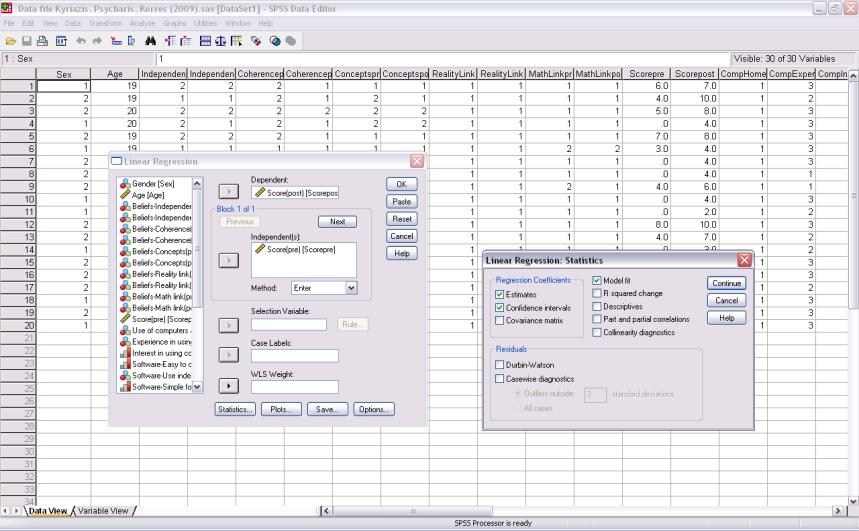This screenshot has width=859, height=531.
Task: Click the Undo arrow icon
Action: point(81,41)
